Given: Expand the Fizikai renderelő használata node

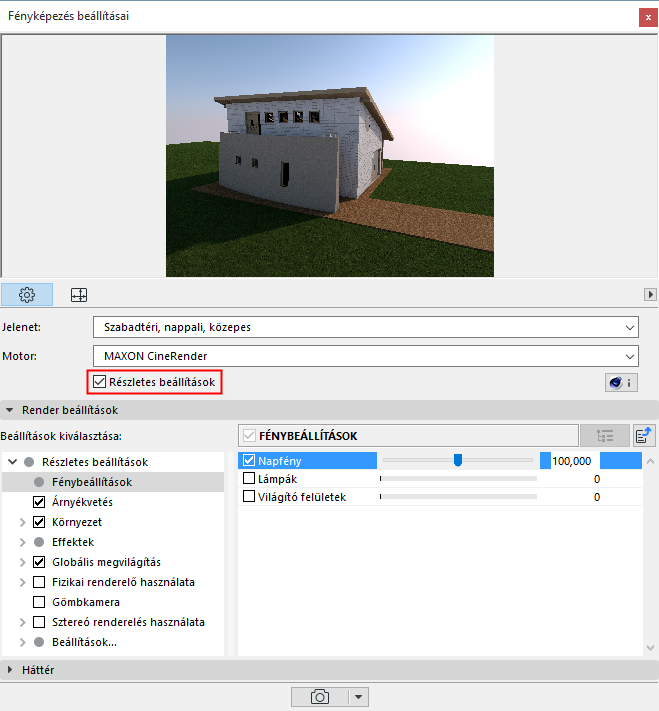Looking at the screenshot, I should coord(22,582).
